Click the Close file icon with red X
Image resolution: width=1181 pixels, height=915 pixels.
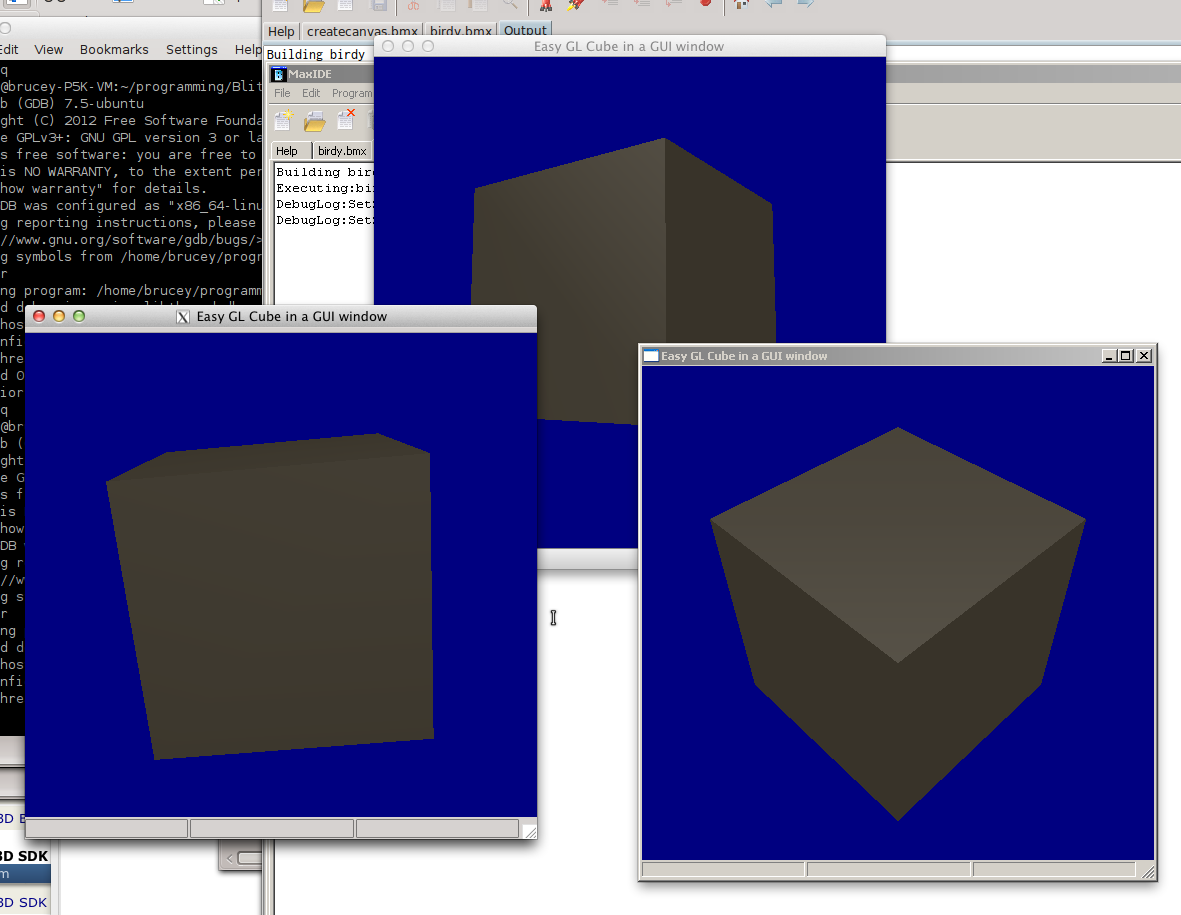click(x=346, y=120)
